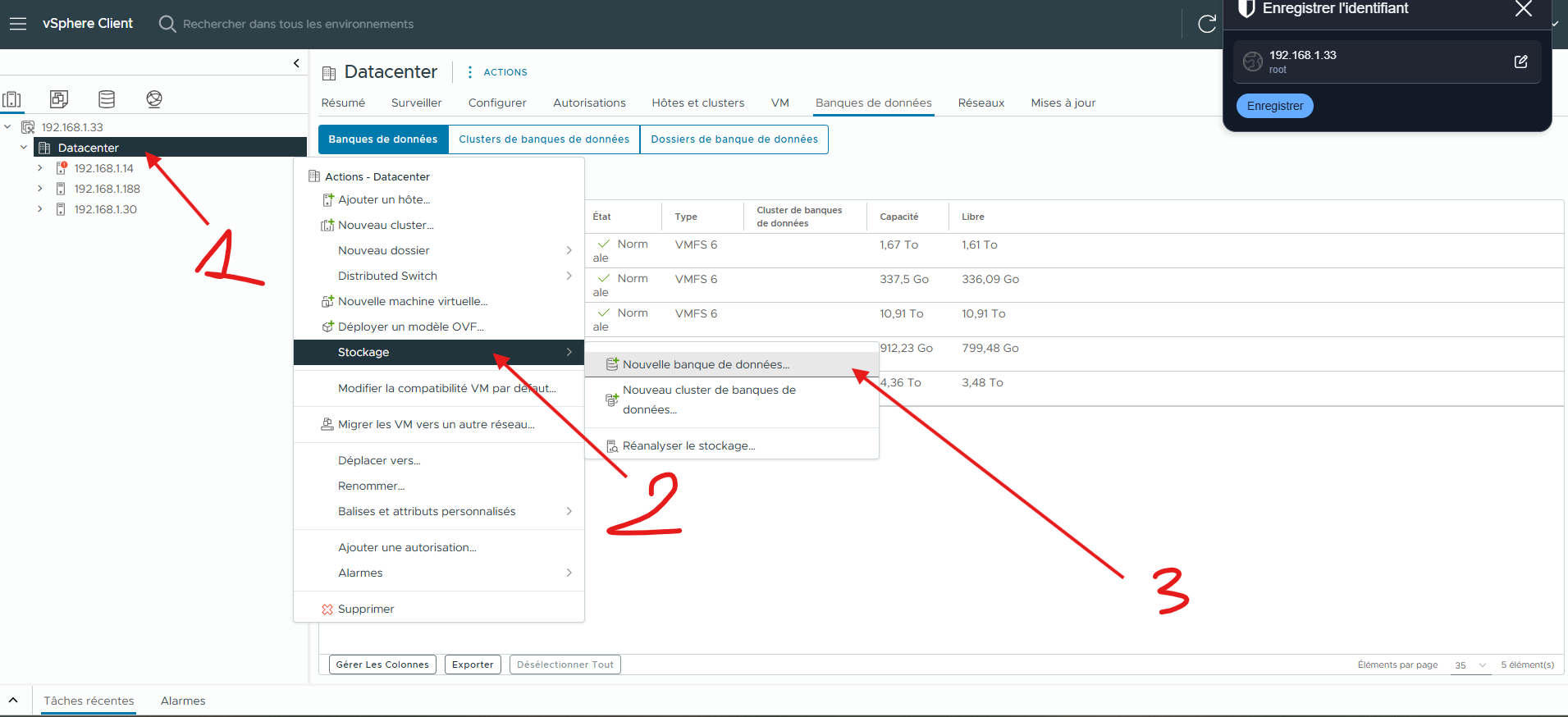Viewport: 1568px width, 717px height.
Task: Collapse the Datacenter tree node
Action: point(24,148)
